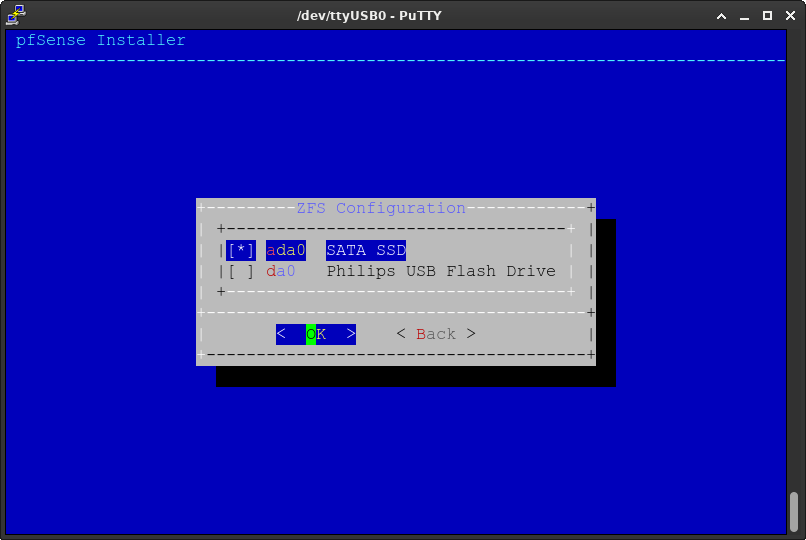Close the PuTTY window

(x=791, y=16)
